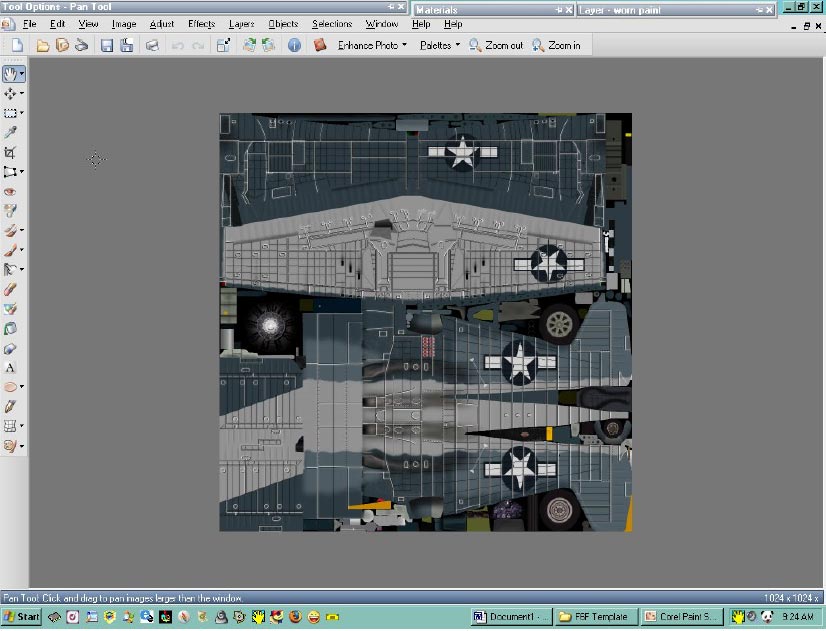The height and width of the screenshot is (631, 826).
Task: Click the New file icon
Action: (x=17, y=45)
